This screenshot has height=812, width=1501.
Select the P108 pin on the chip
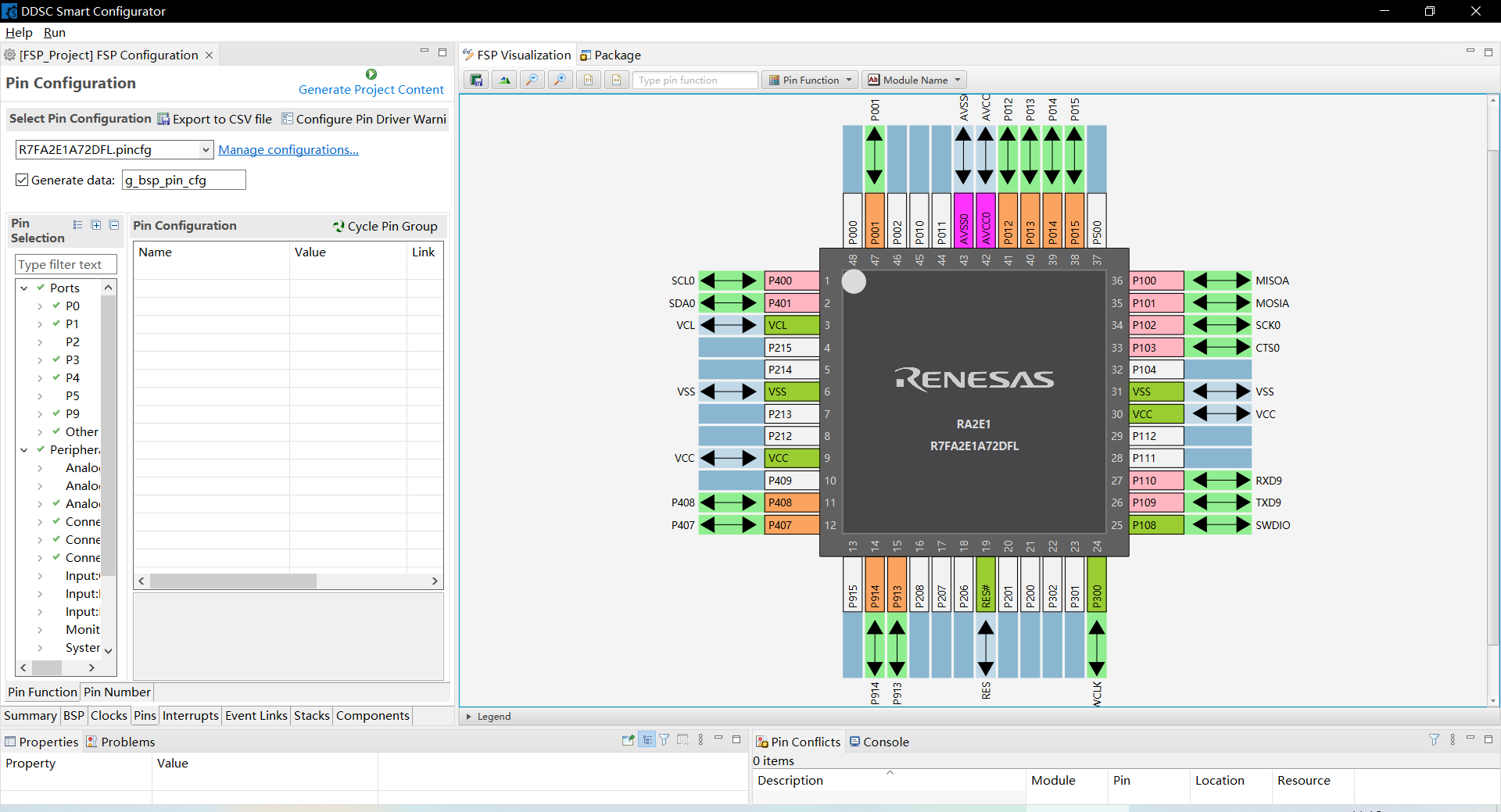[1157, 525]
